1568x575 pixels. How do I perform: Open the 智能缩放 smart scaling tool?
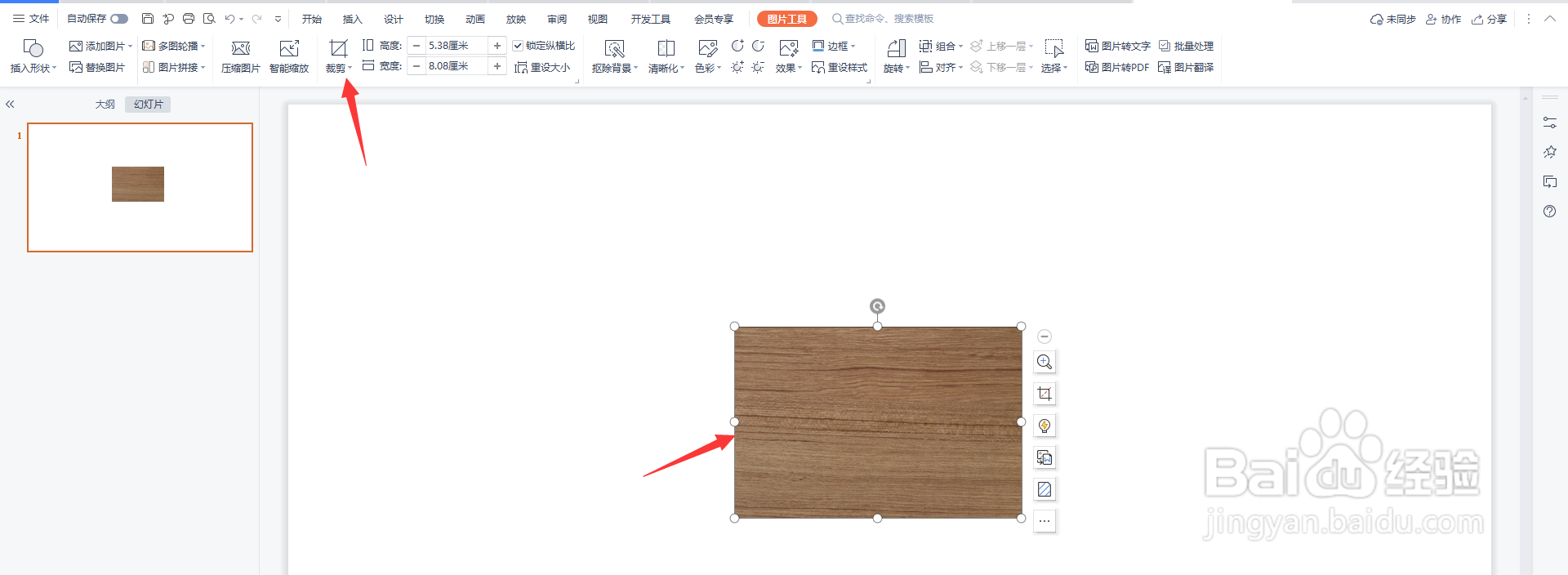[289, 57]
